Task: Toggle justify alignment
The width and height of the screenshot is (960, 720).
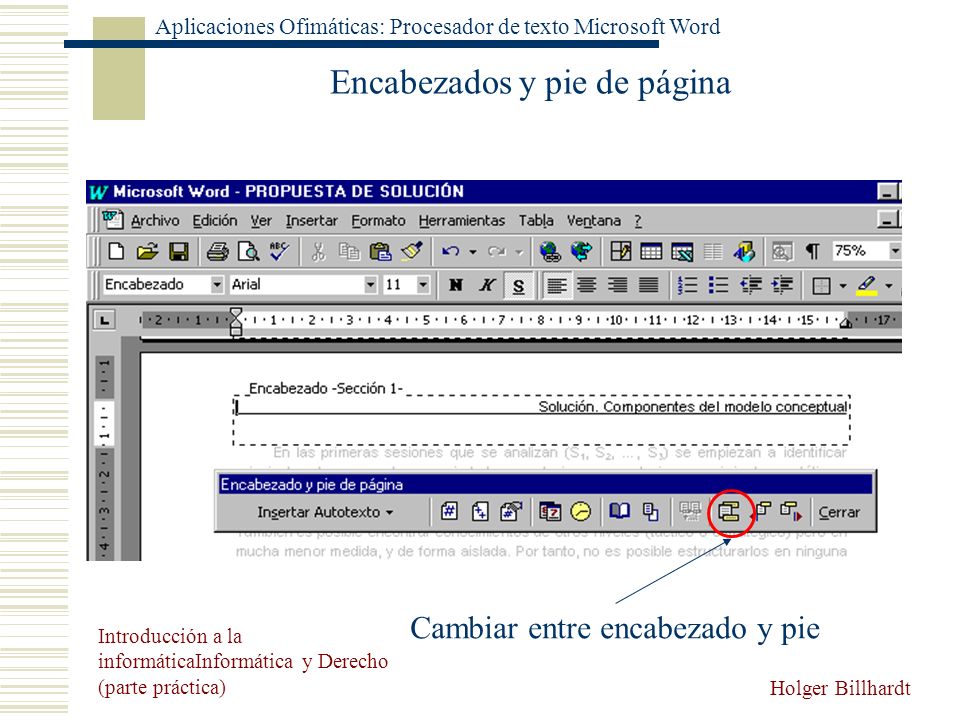Action: pos(648,285)
